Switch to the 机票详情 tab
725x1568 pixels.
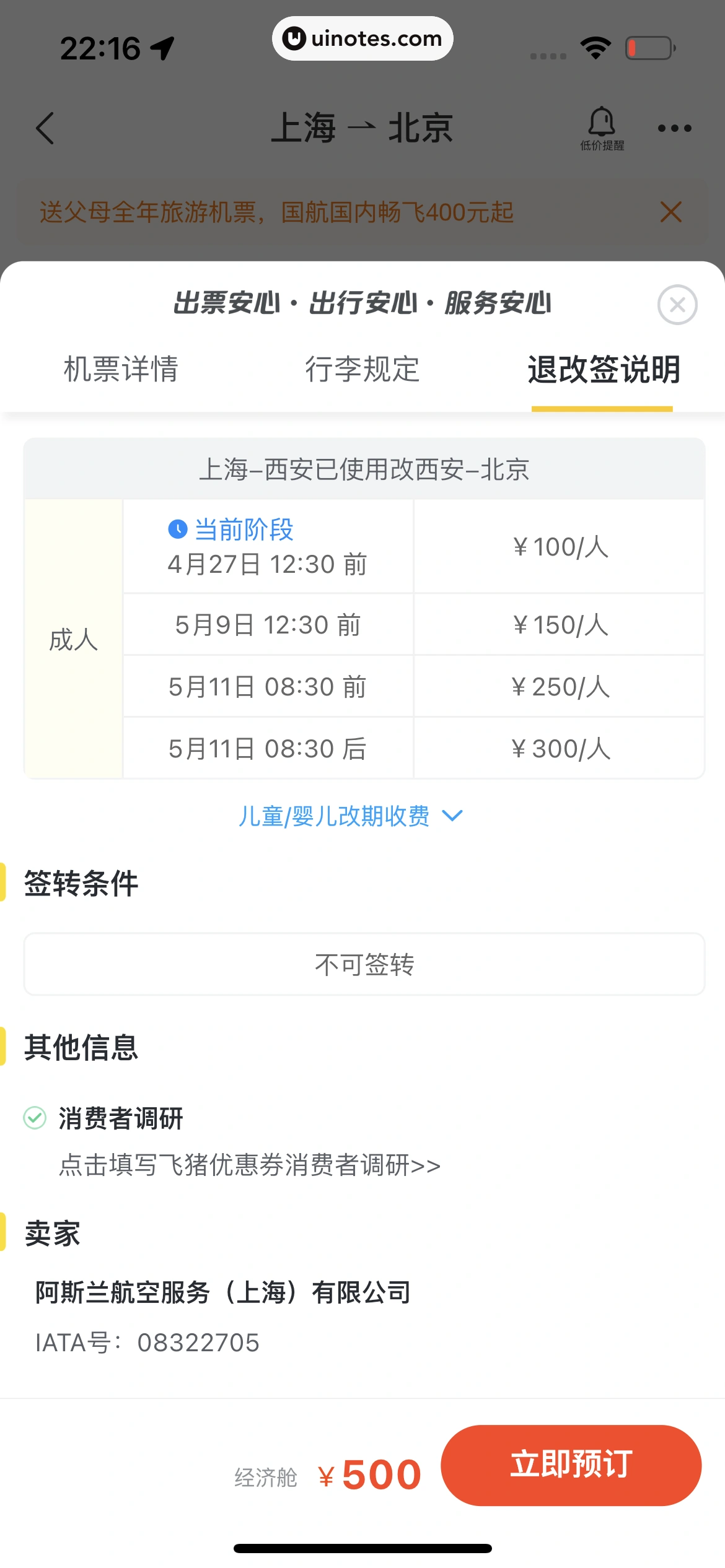point(121,370)
